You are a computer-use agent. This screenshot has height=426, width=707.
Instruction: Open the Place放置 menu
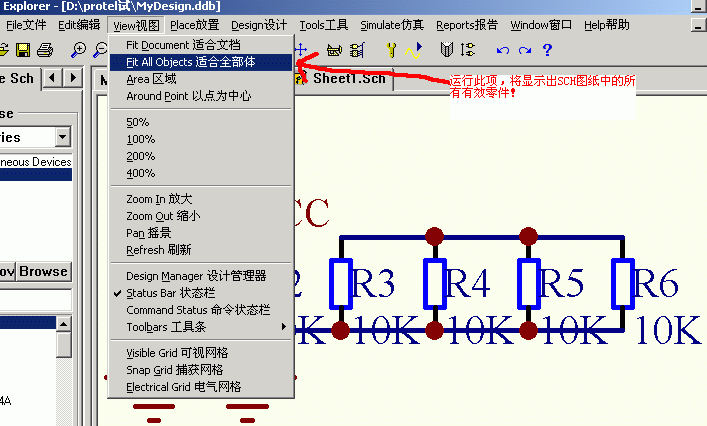point(194,25)
